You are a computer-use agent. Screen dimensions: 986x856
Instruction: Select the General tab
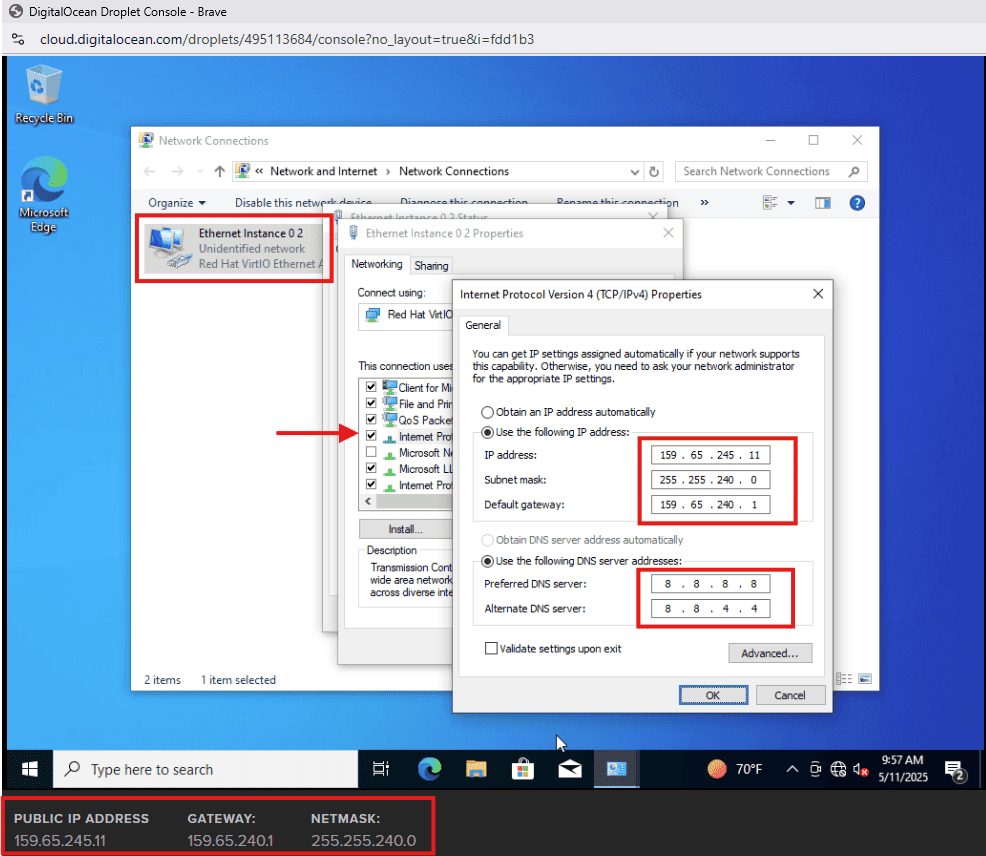coord(483,325)
